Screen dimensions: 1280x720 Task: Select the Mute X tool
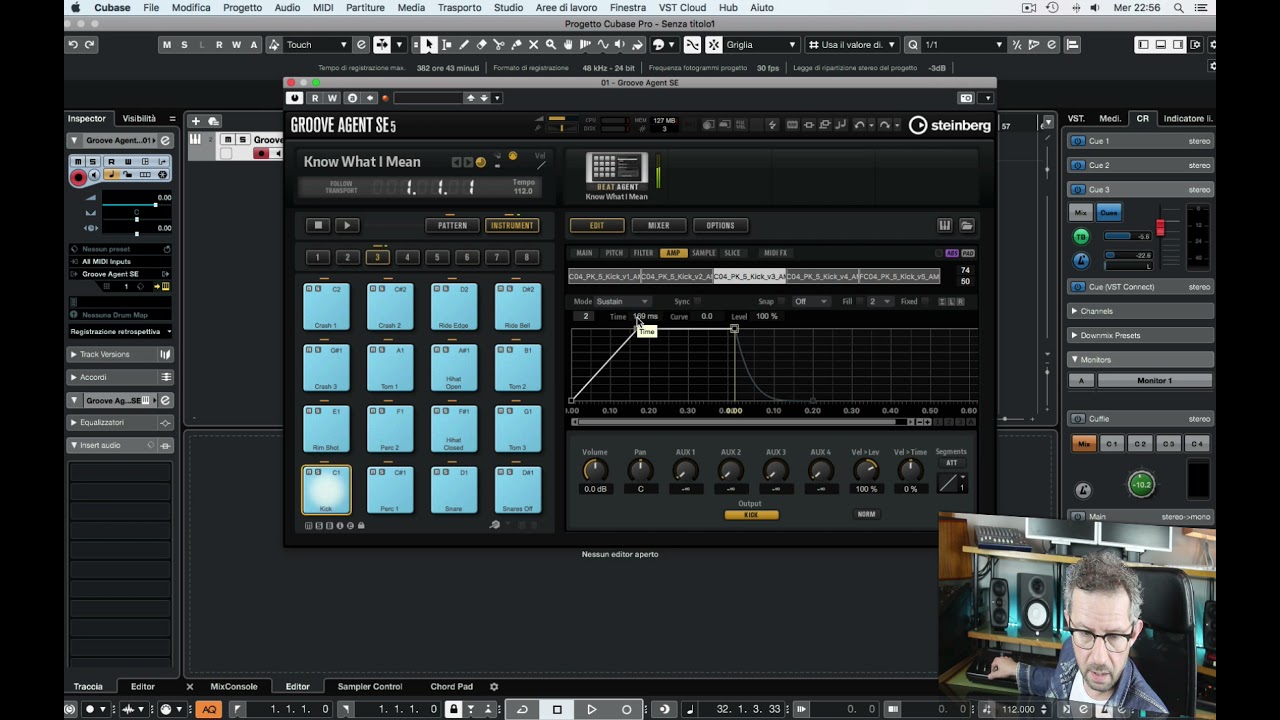(533, 44)
